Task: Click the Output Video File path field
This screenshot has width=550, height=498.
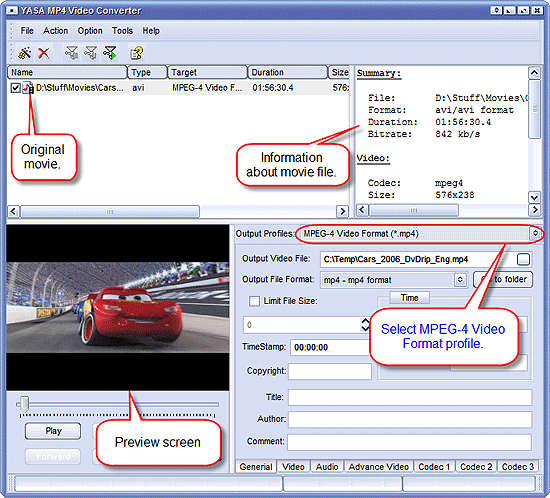Action: pyautogui.click(x=417, y=259)
